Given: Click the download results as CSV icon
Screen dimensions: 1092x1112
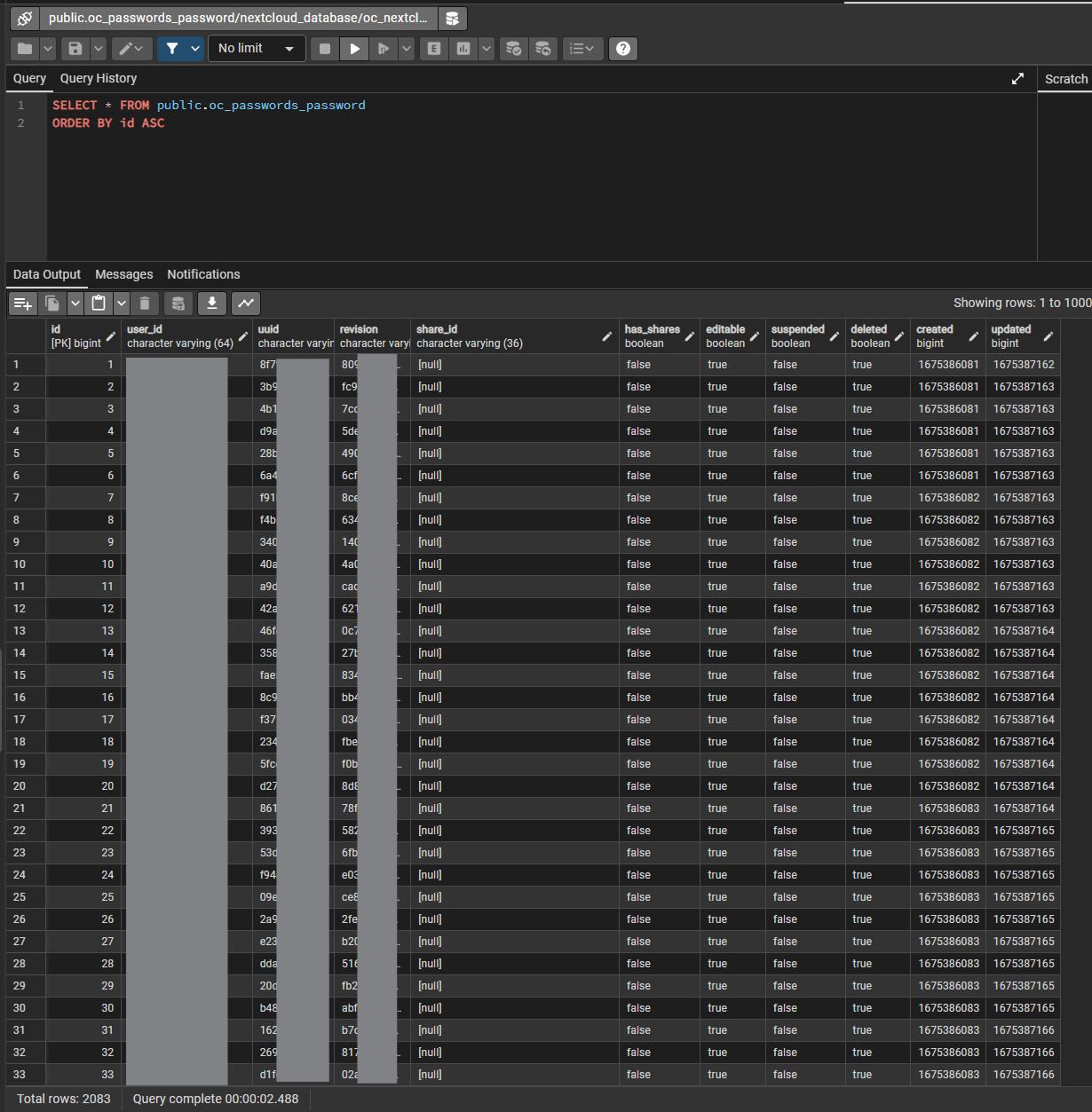Looking at the screenshot, I should point(211,304).
